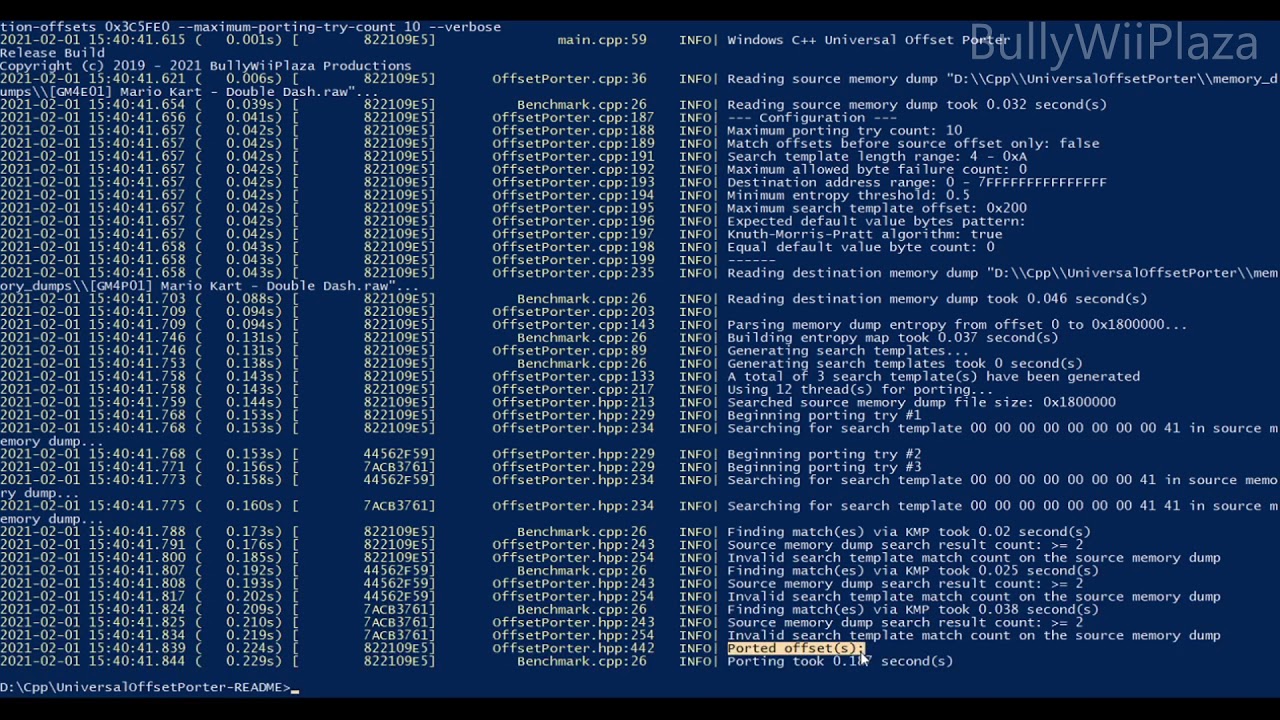Click the "OffsetPorter.cpp:187" source reference

[573, 118]
